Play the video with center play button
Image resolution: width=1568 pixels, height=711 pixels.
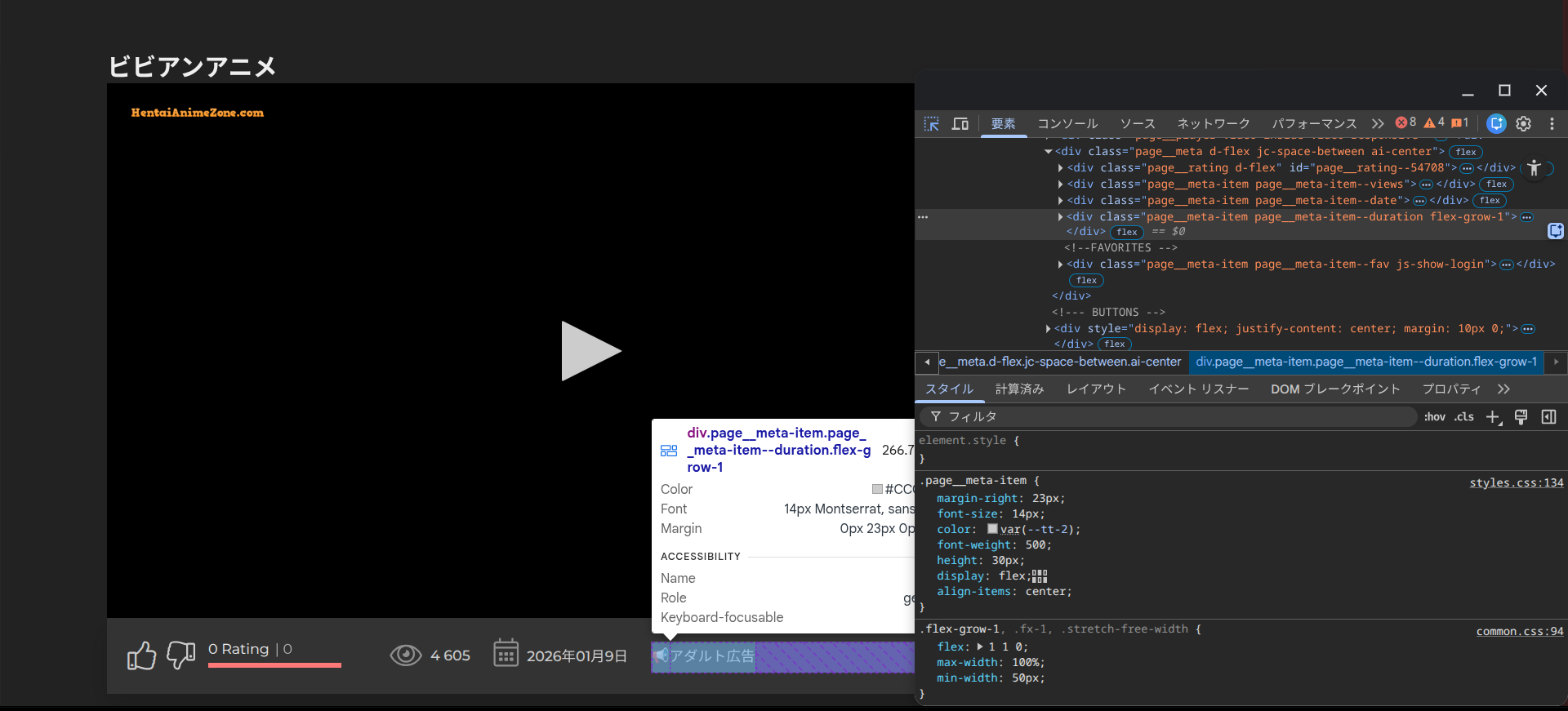click(x=591, y=351)
